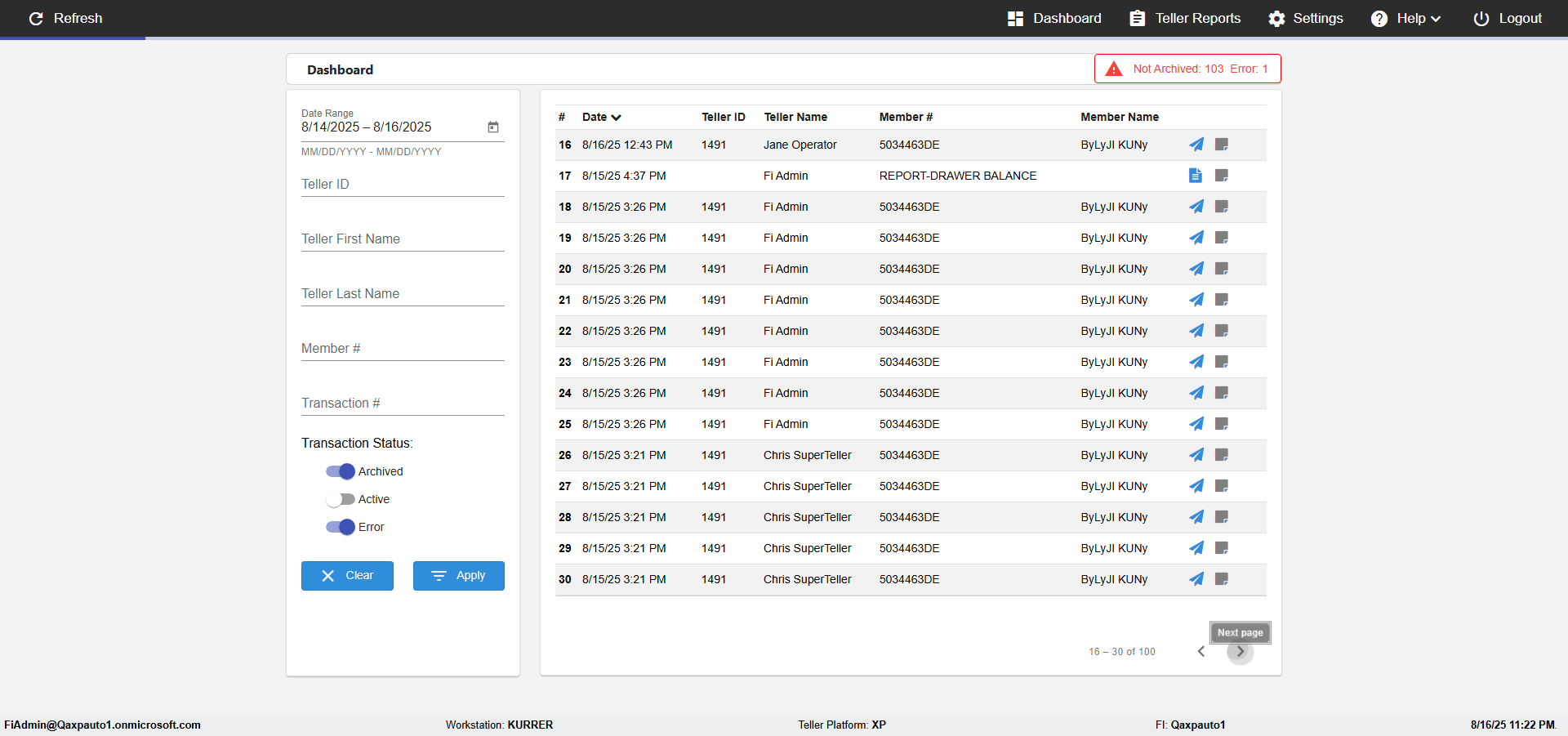Click the send icon for row 26
This screenshot has width=1568, height=736.
1196,455
